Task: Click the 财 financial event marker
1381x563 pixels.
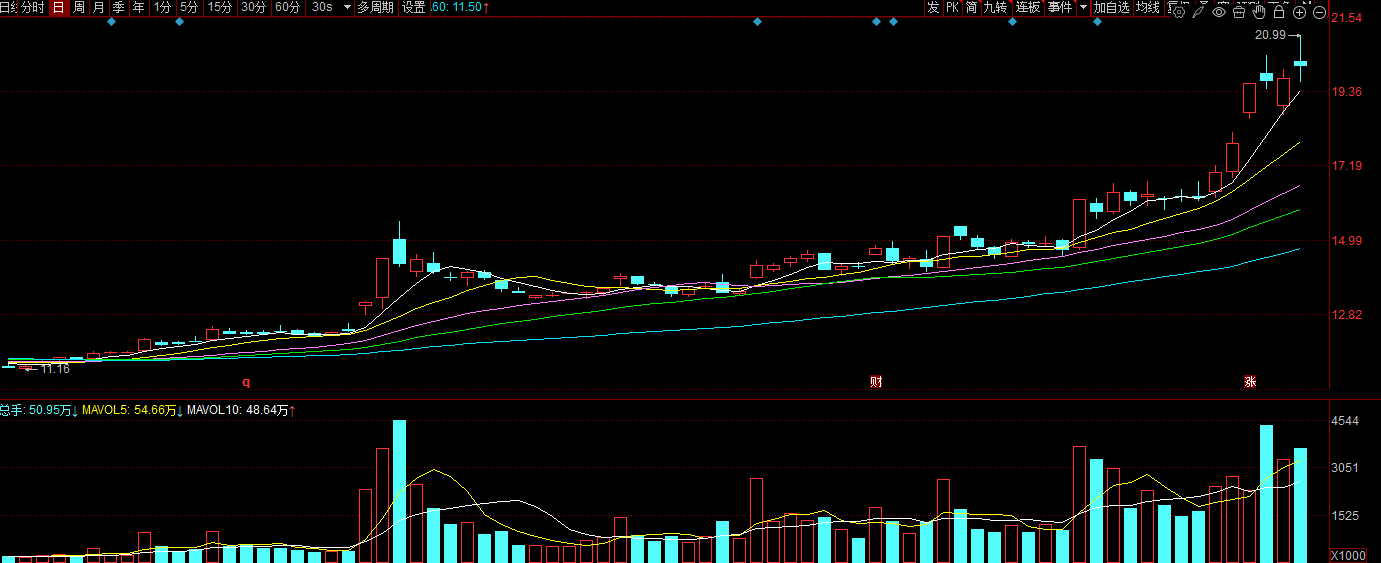Action: click(x=876, y=381)
